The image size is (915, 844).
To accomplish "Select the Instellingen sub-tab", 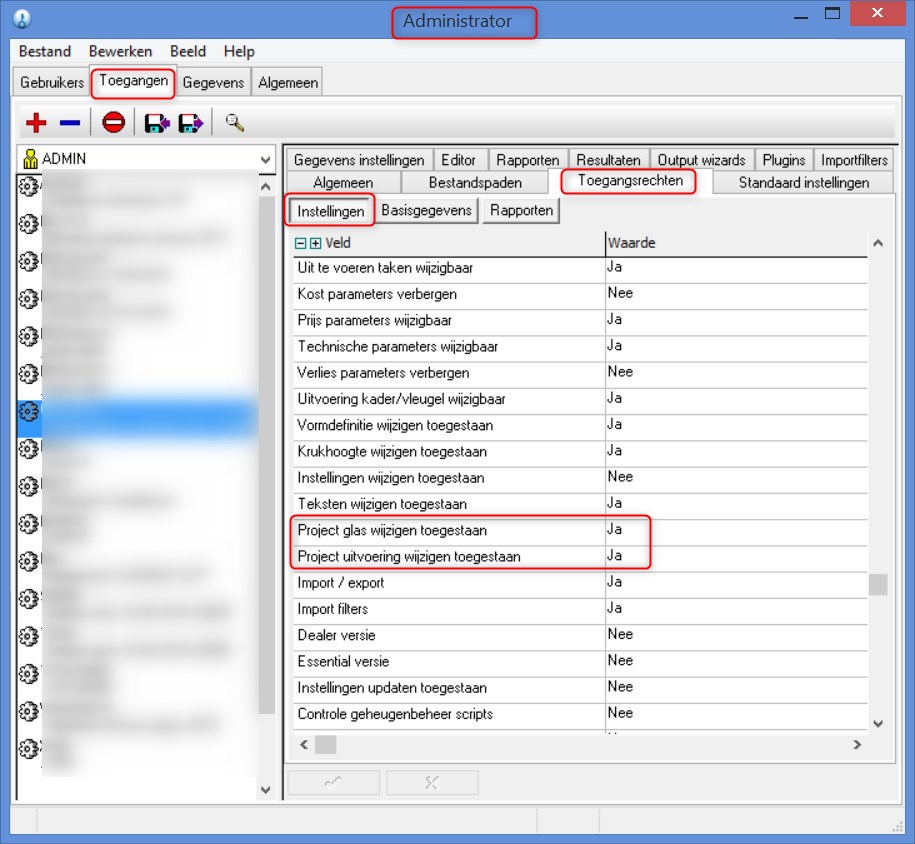I will click(330, 211).
